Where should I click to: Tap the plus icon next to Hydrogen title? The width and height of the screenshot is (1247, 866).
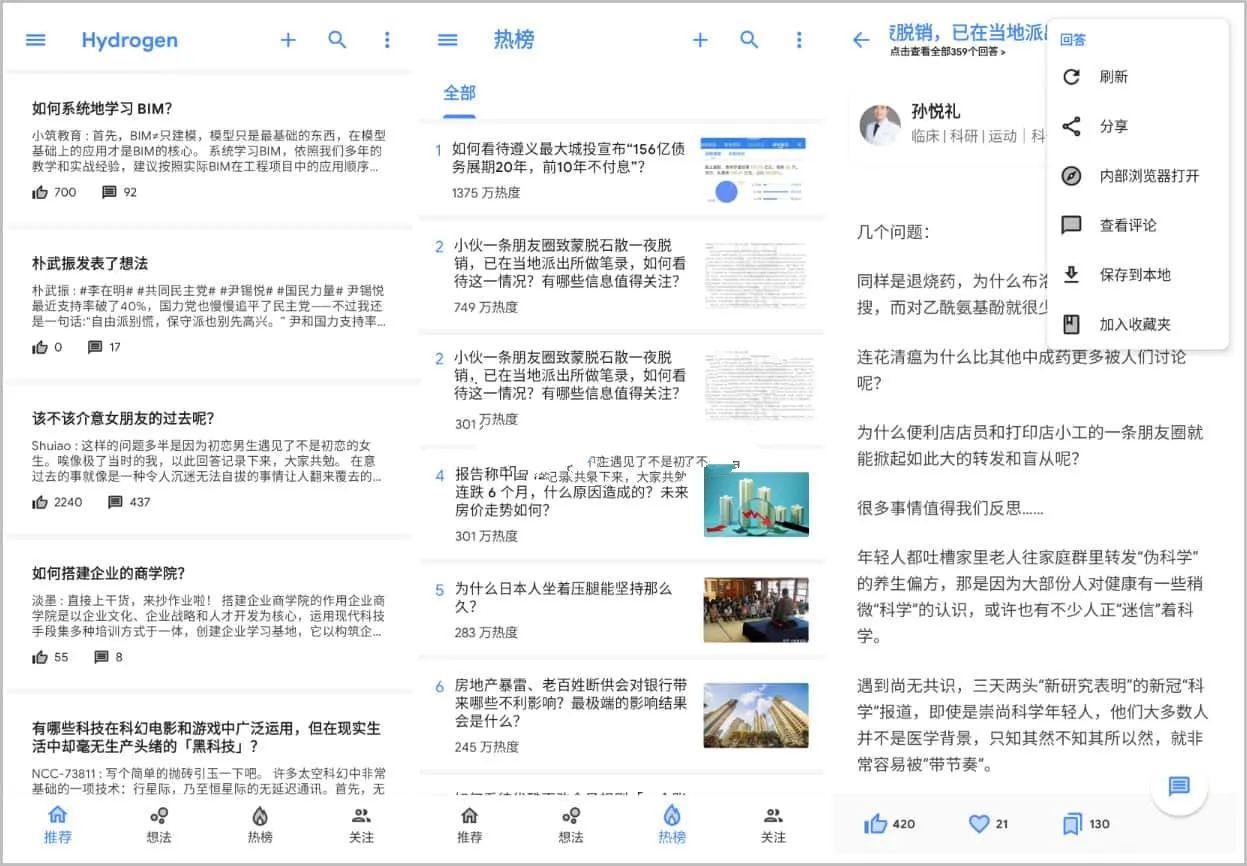point(287,40)
